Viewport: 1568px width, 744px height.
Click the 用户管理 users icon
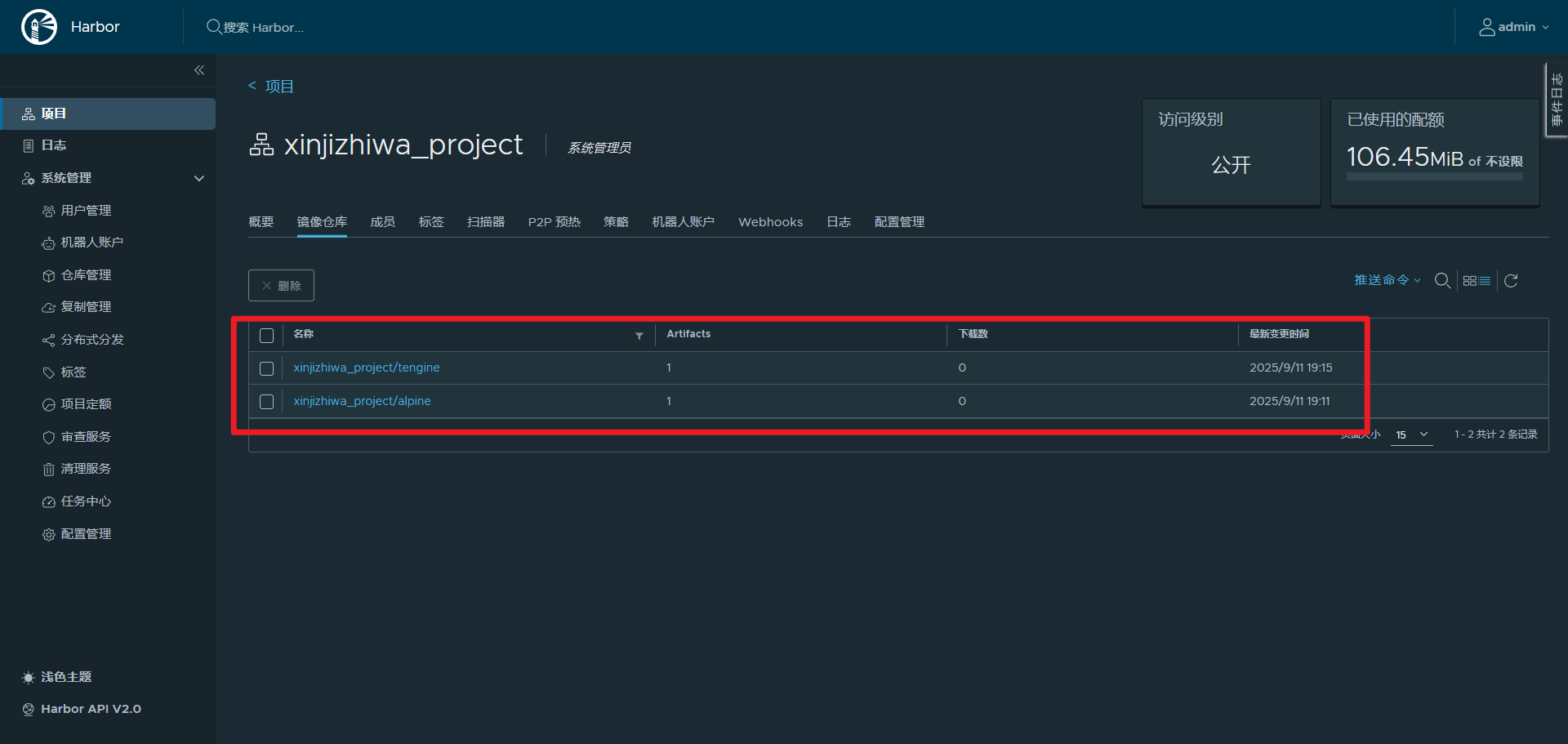pyautogui.click(x=48, y=211)
